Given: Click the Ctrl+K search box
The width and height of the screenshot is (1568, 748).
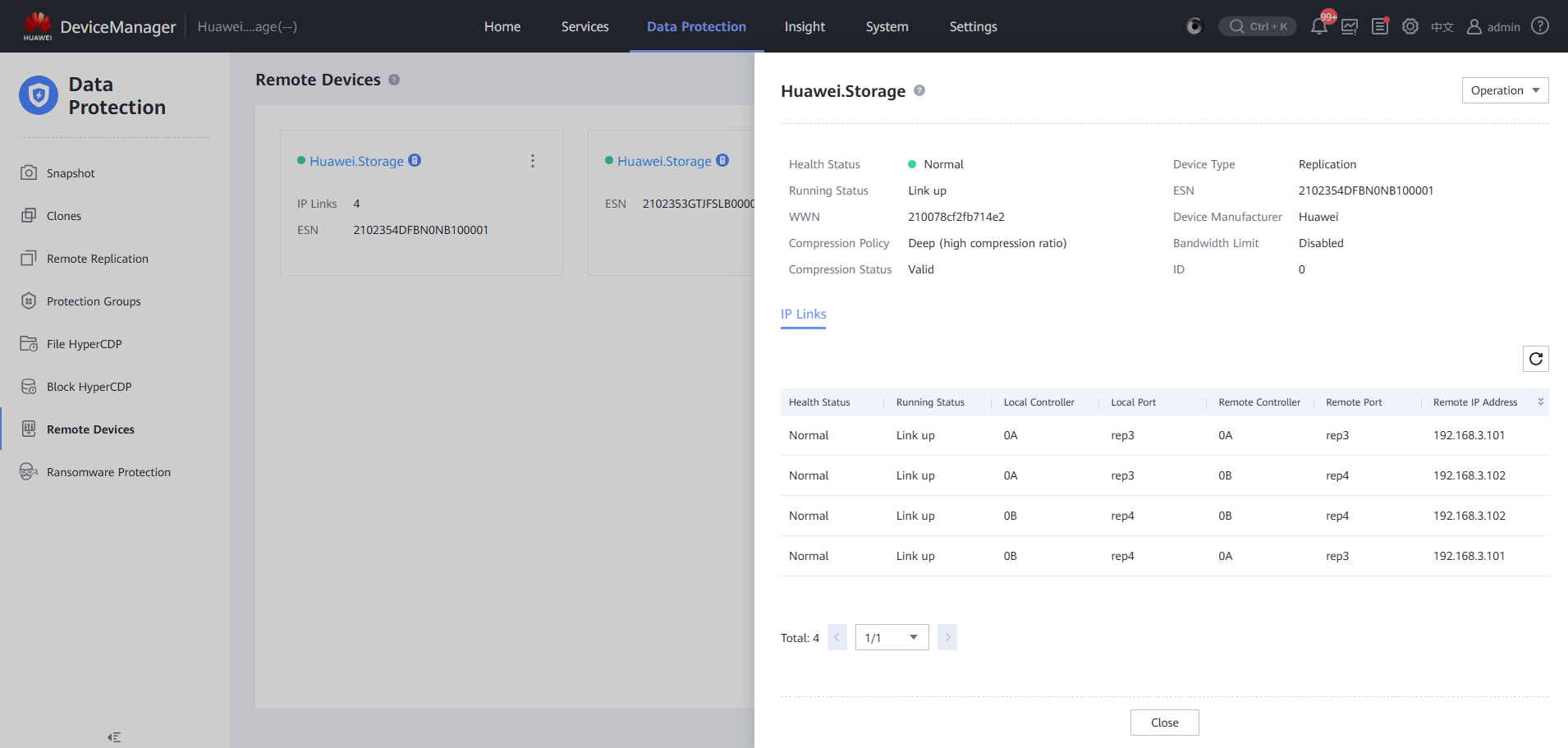Looking at the screenshot, I should tap(1258, 26).
